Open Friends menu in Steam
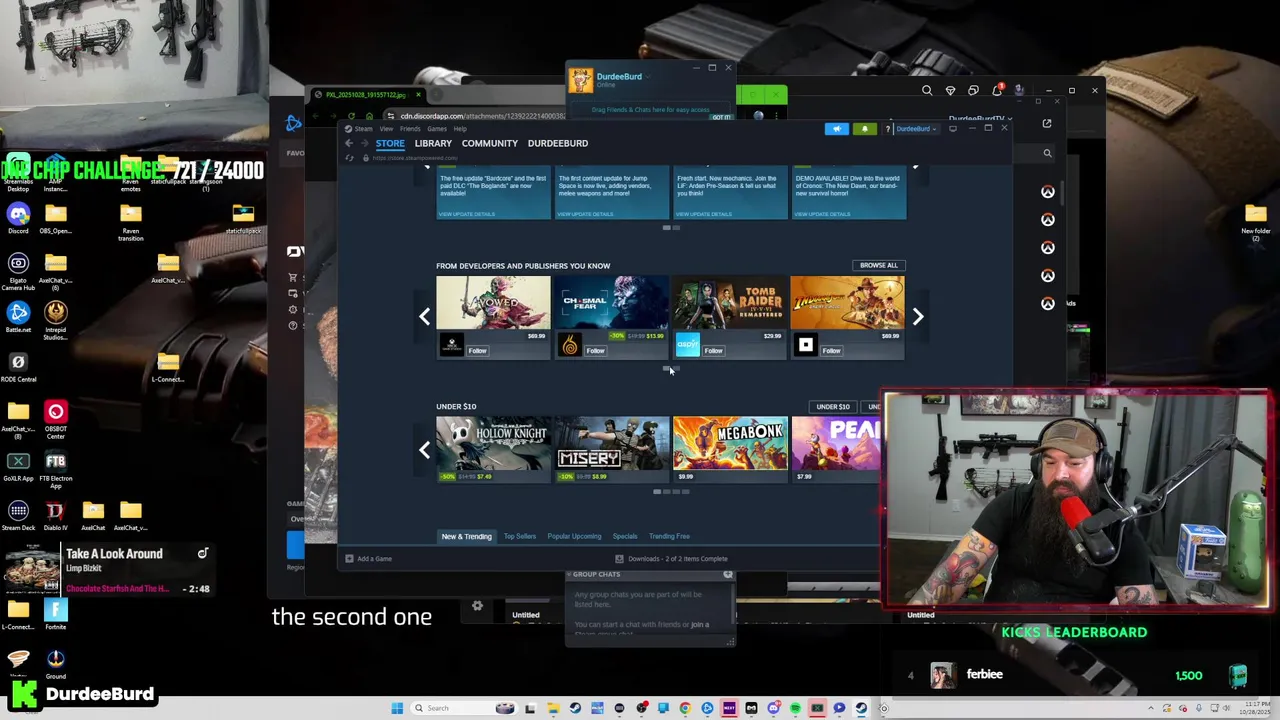This screenshot has height=720, width=1280. pyautogui.click(x=410, y=128)
